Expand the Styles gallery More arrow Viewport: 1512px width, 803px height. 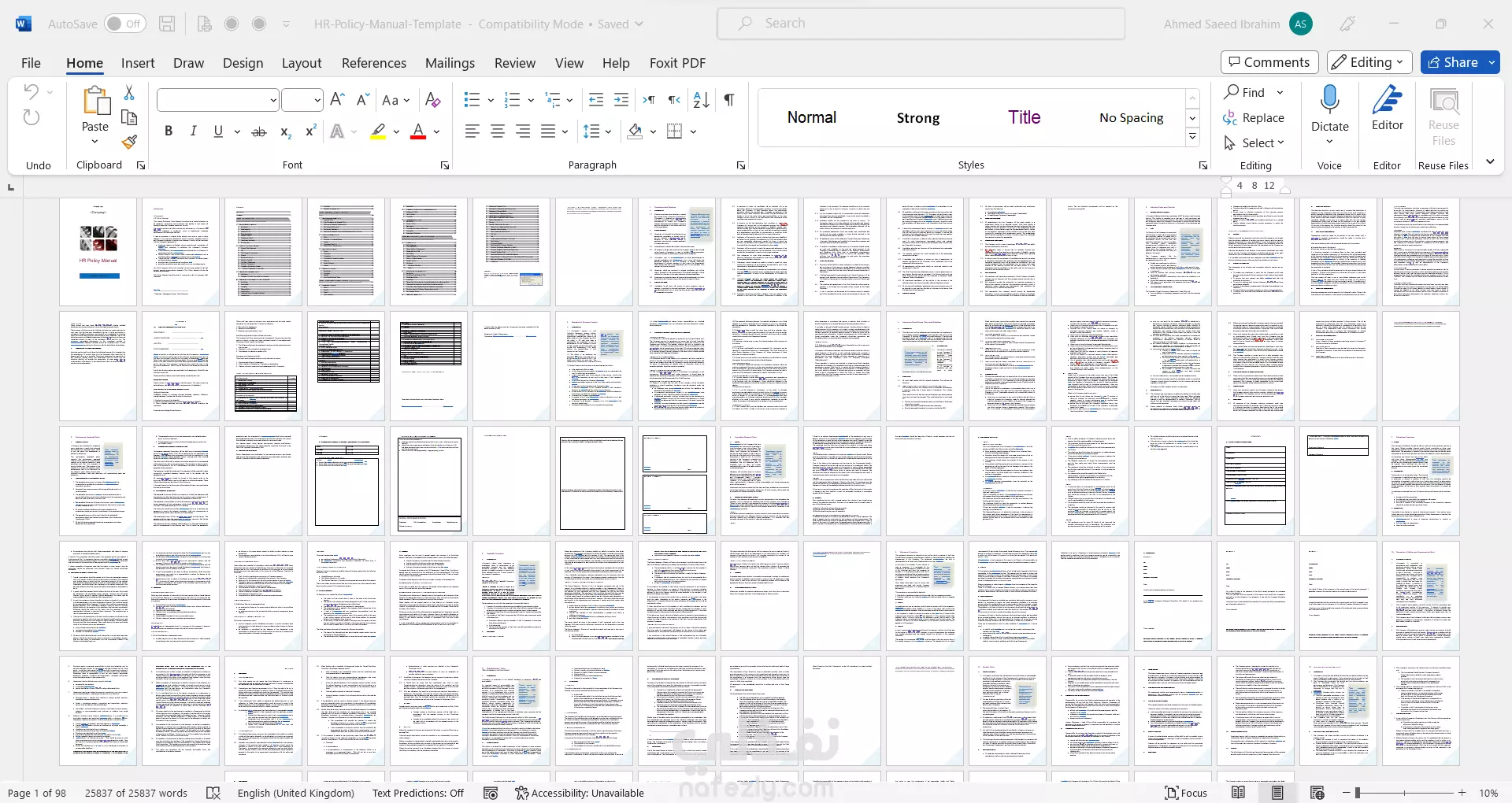pos(1193,138)
